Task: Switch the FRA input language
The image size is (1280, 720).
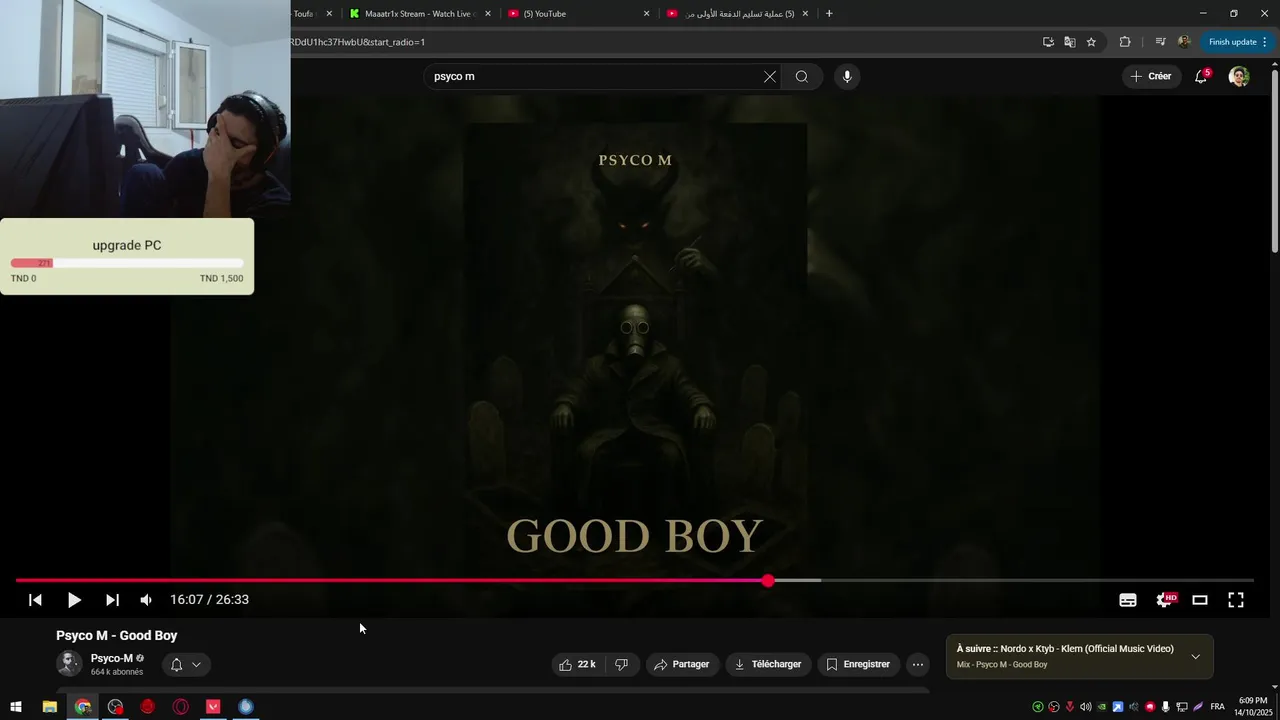Action: pyautogui.click(x=1217, y=707)
